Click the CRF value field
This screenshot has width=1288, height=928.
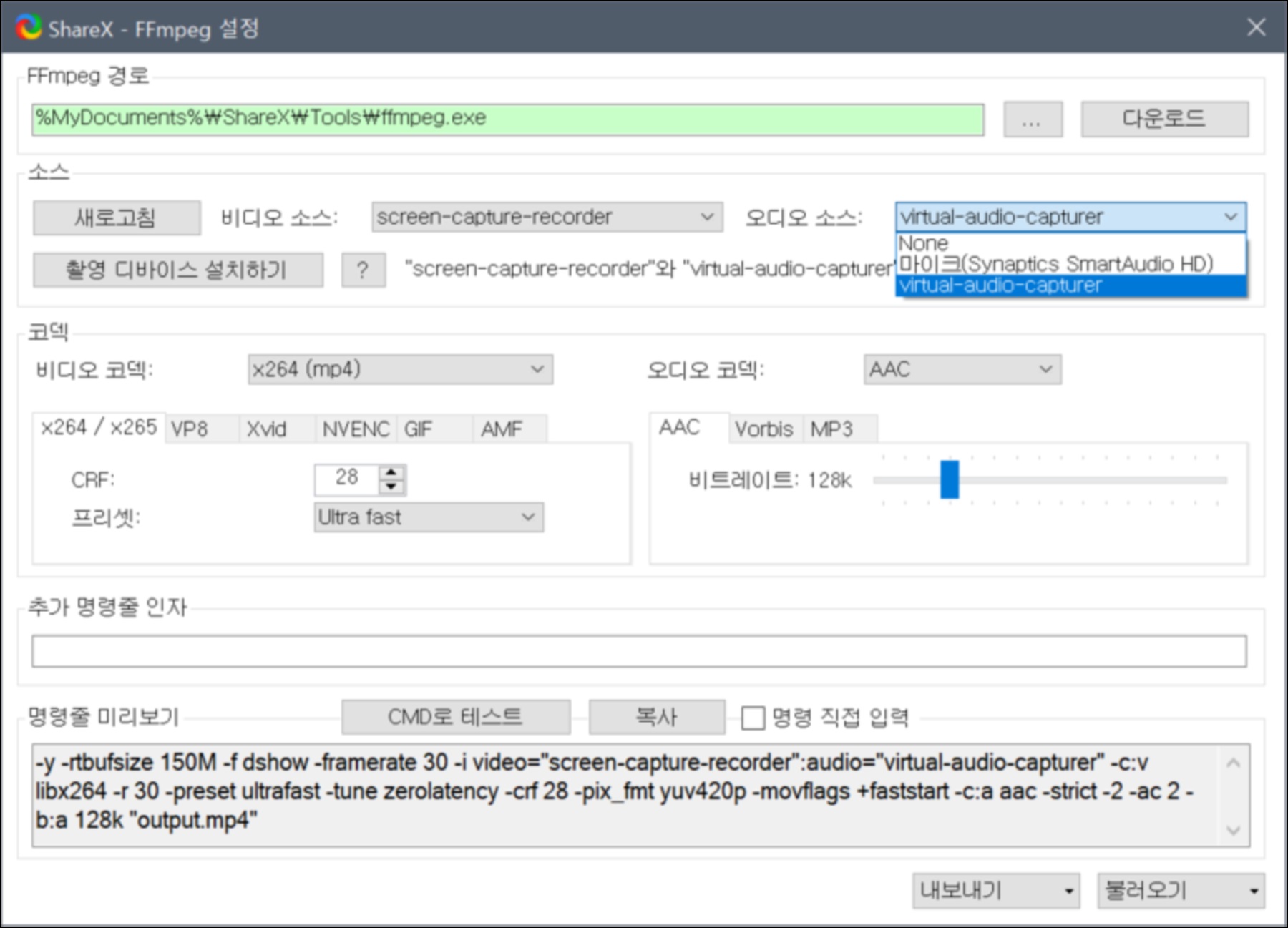(346, 479)
